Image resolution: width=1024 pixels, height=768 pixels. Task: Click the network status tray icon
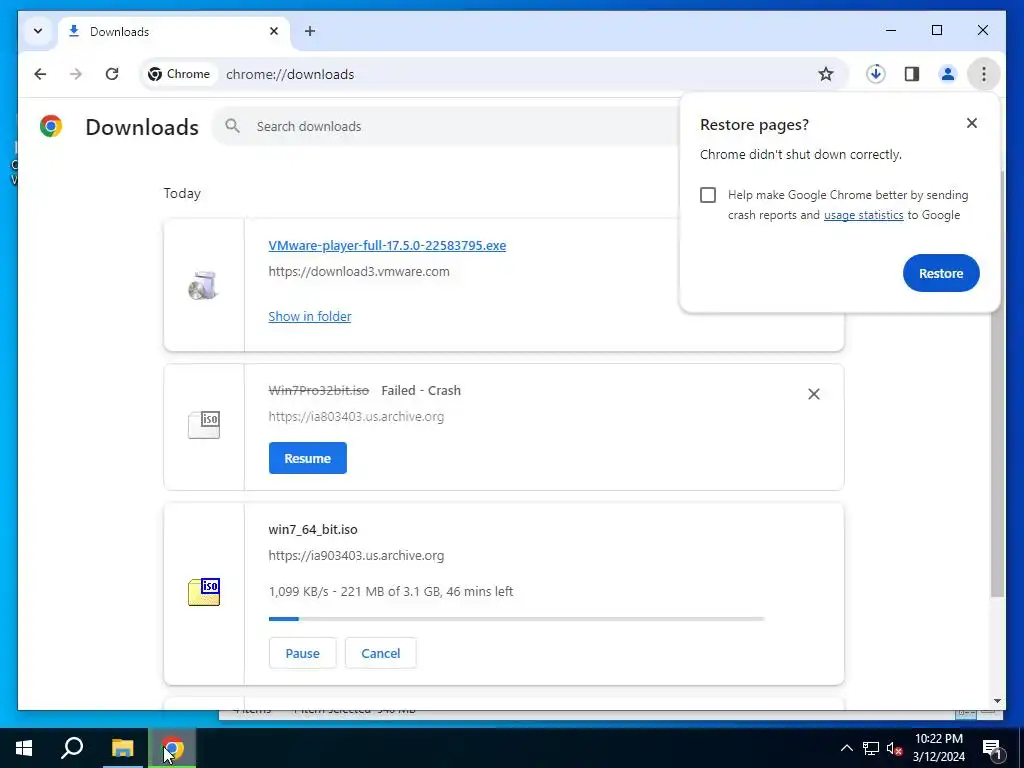871,748
